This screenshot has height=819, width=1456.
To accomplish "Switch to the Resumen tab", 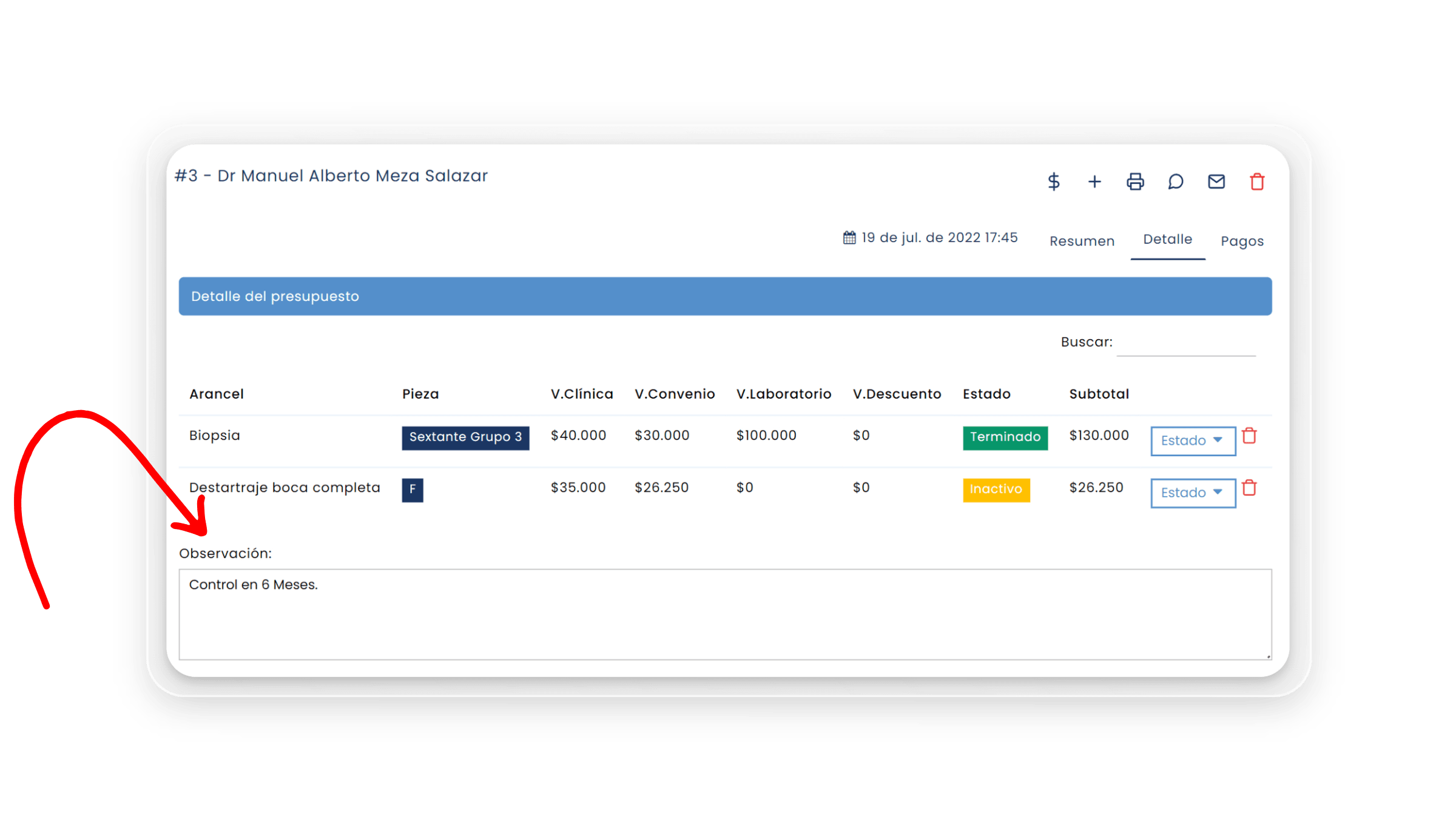I will (1082, 241).
